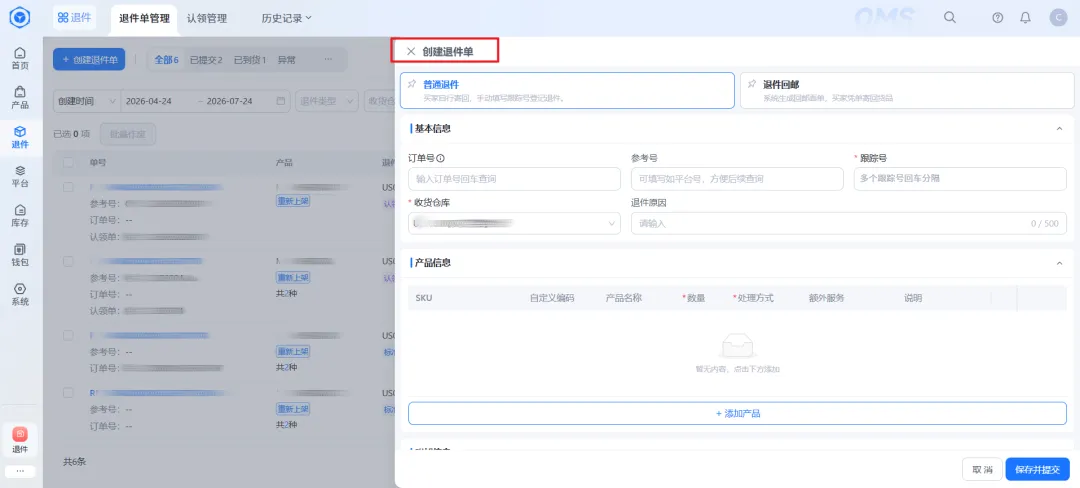This screenshot has height=488, width=1080.
Task: Tick the fourth return order row checkbox
Action: [x=68, y=392]
